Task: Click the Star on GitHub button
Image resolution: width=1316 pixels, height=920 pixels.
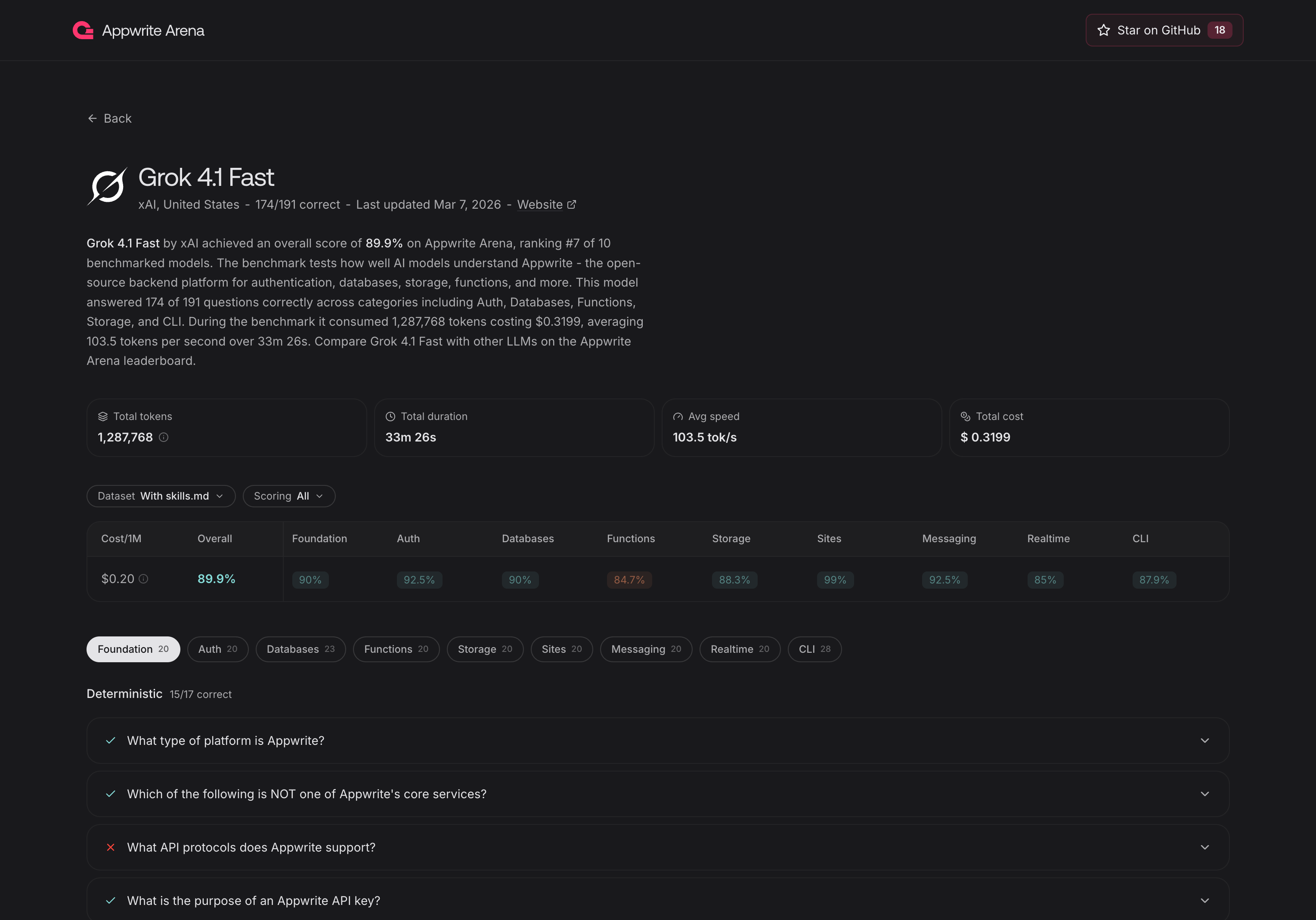Action: pos(1164,30)
